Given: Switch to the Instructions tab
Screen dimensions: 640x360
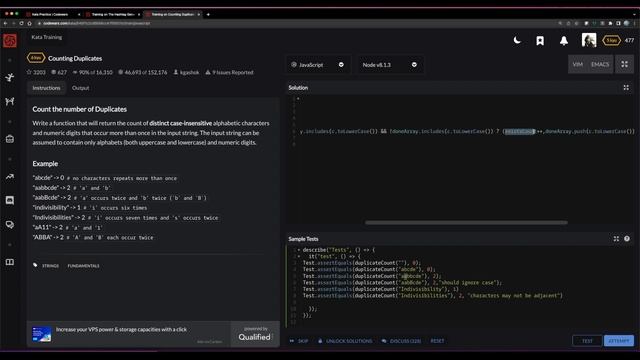Looking at the screenshot, I should pyautogui.click(x=47, y=88).
